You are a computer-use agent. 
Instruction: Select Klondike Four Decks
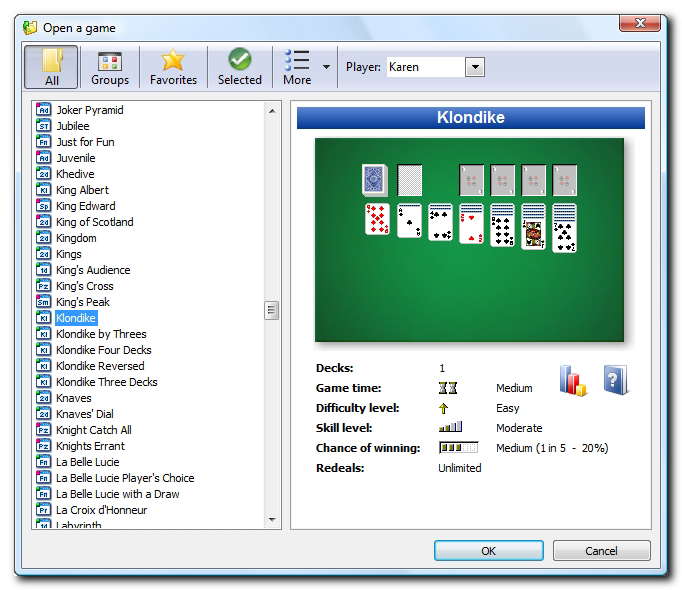click(x=104, y=350)
